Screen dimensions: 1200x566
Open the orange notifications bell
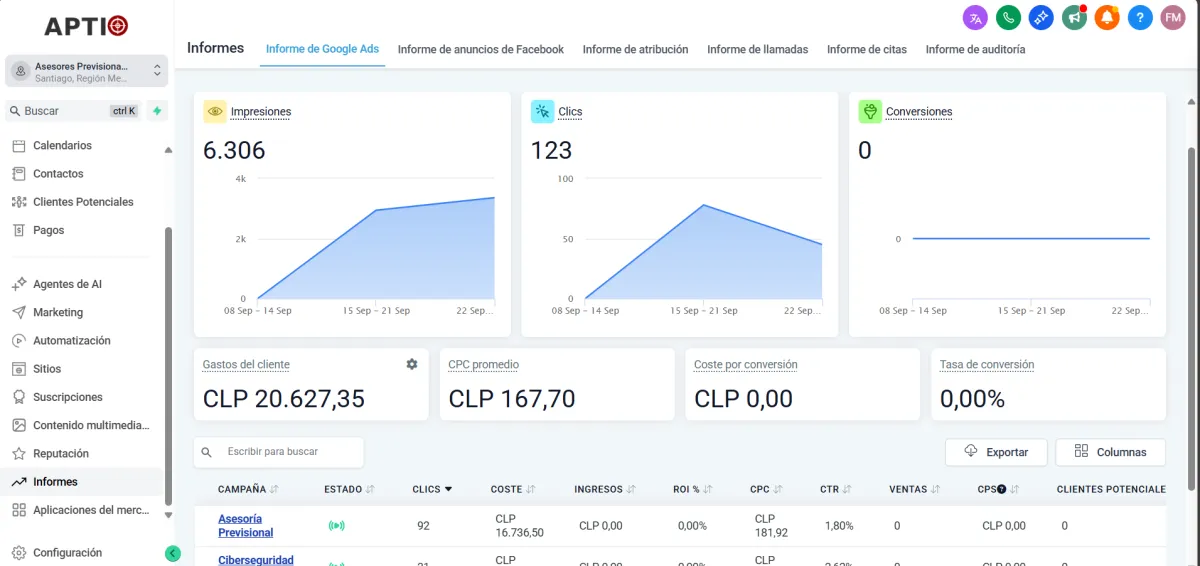pos(1107,17)
